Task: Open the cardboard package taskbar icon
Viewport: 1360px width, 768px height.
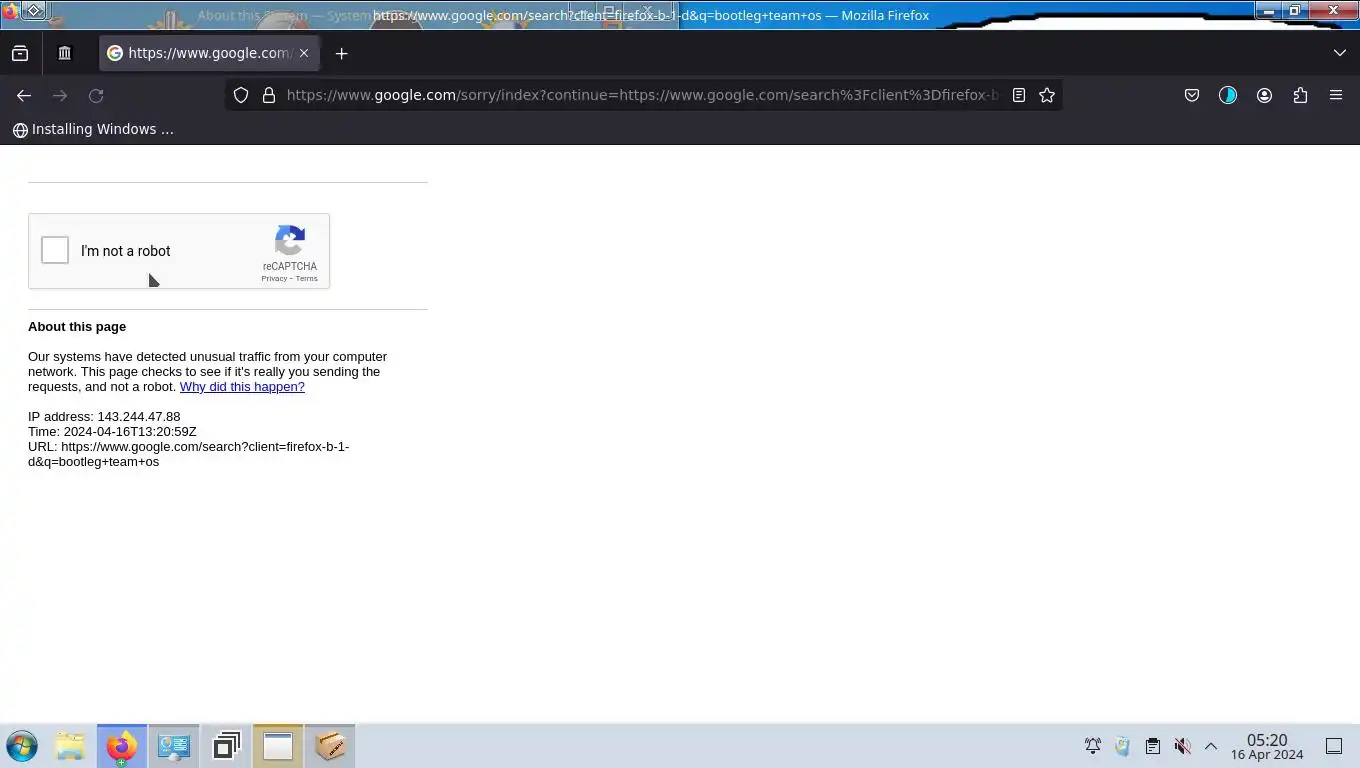Action: [x=330, y=746]
